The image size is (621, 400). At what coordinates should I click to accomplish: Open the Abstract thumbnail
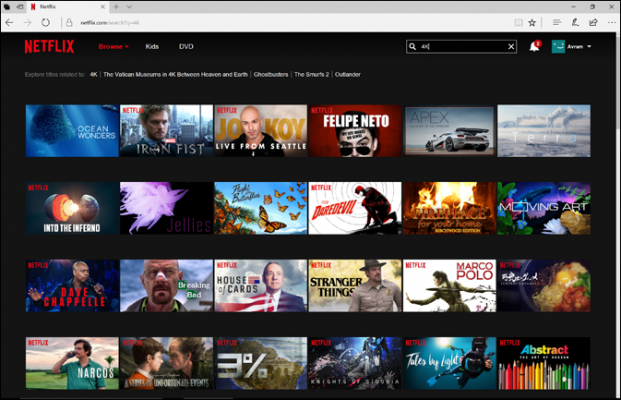pos(544,363)
